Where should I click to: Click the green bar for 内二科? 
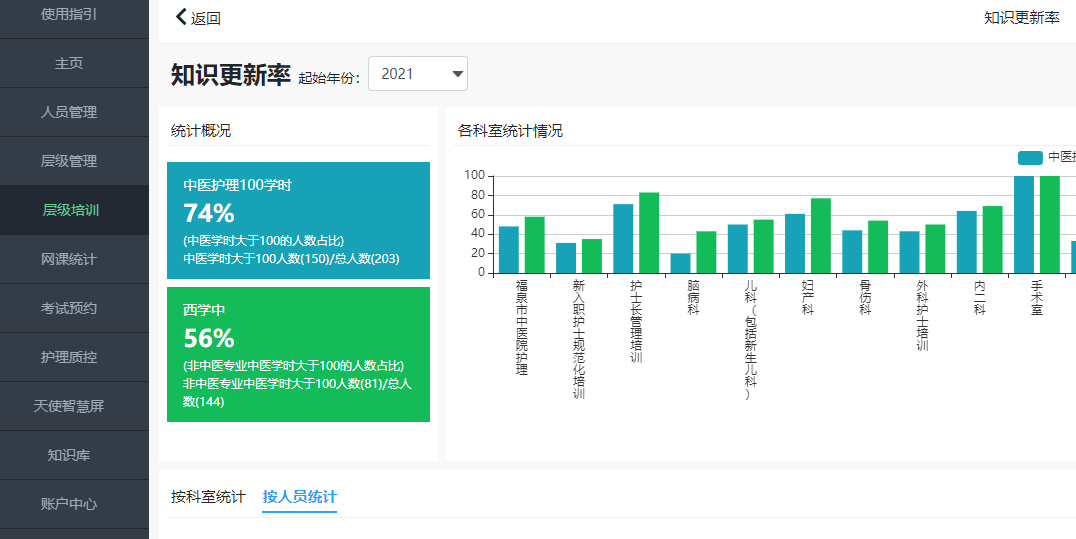(992, 240)
